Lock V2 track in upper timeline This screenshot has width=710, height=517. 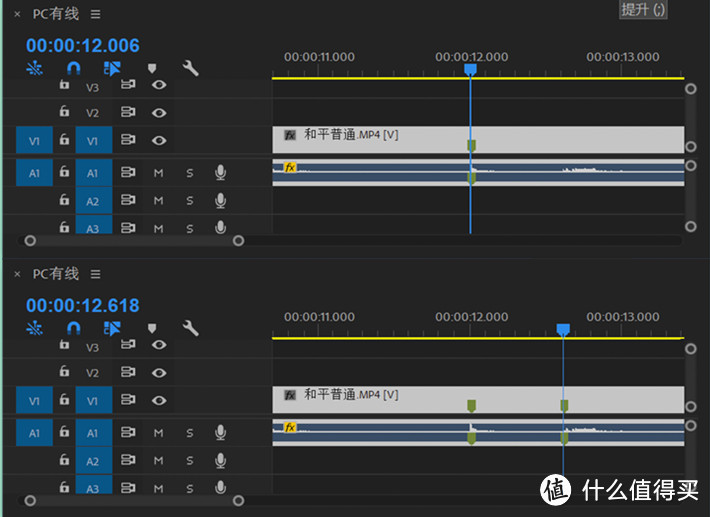pos(64,111)
